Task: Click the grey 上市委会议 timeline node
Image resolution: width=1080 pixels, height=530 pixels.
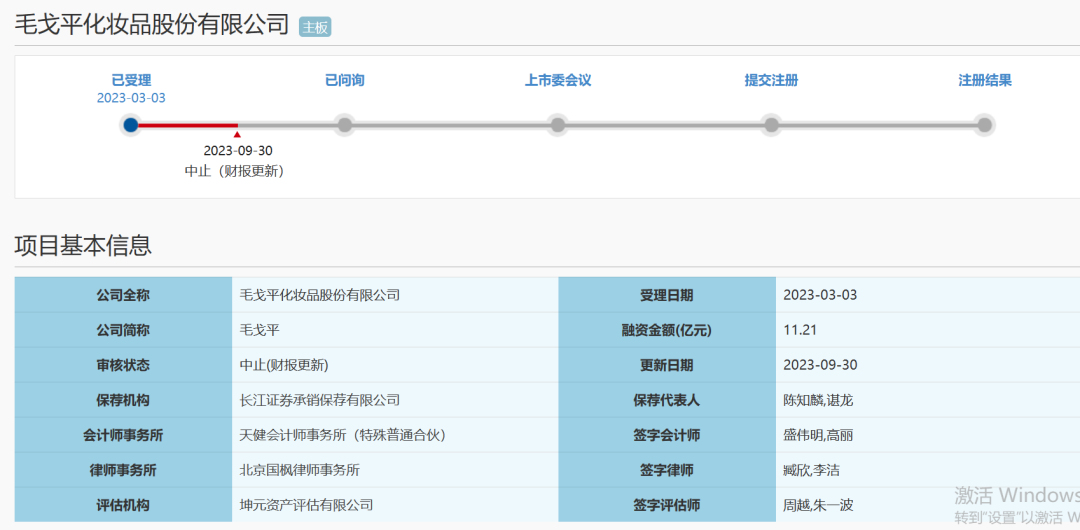Action: click(558, 125)
